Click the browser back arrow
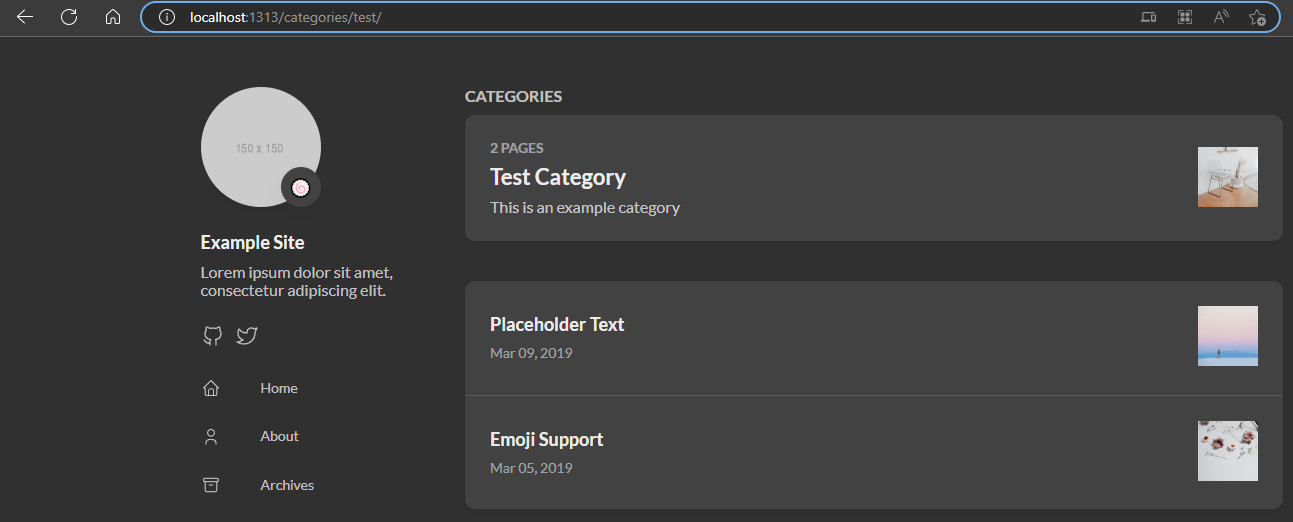 pyautogui.click(x=25, y=17)
